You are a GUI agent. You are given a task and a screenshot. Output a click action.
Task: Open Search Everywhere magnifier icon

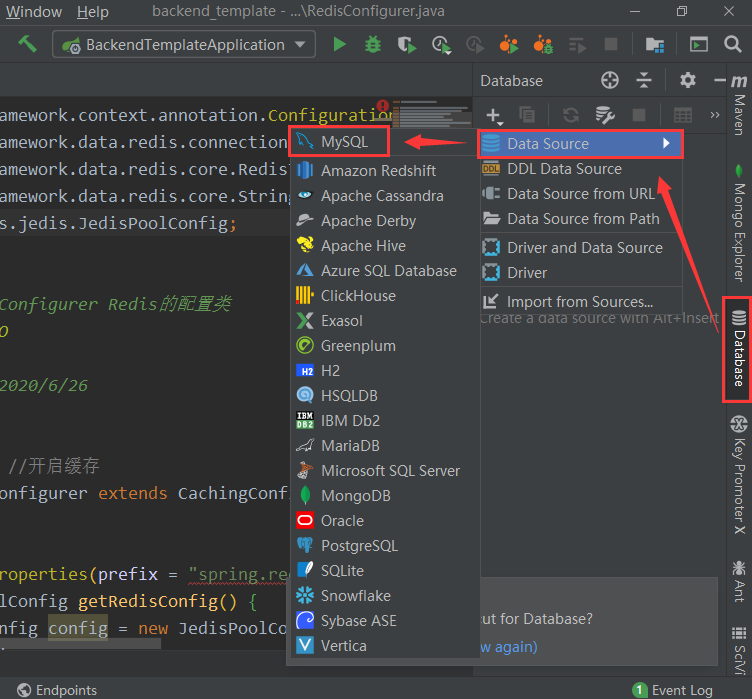[x=733, y=44]
